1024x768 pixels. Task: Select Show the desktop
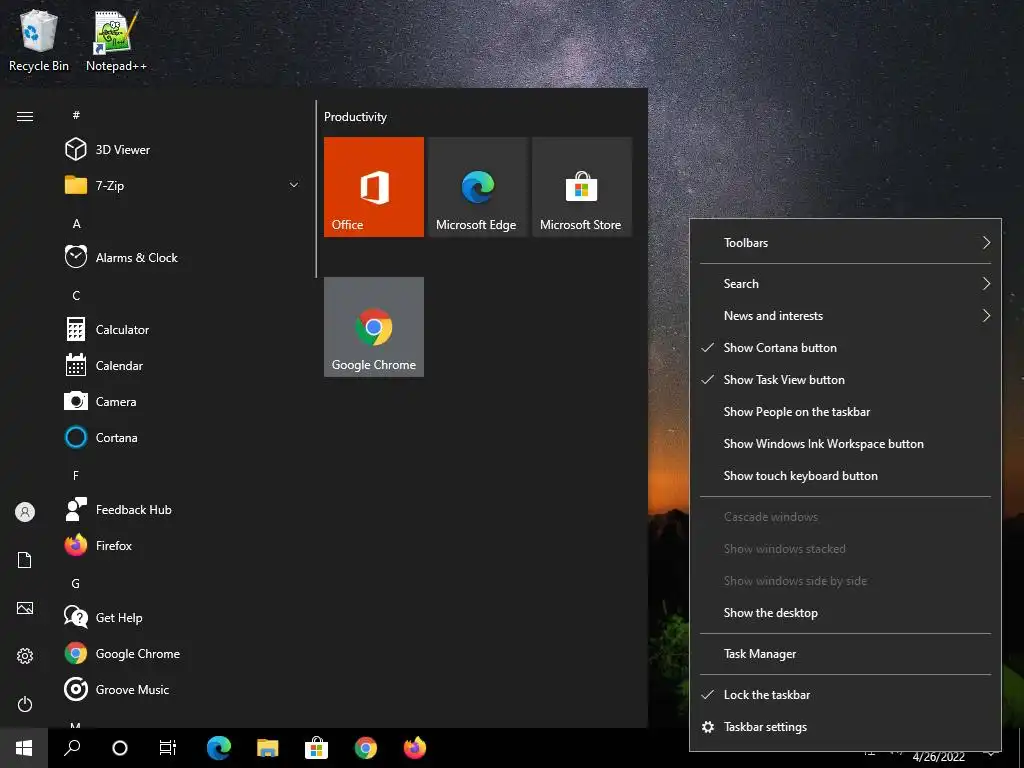tap(845, 613)
